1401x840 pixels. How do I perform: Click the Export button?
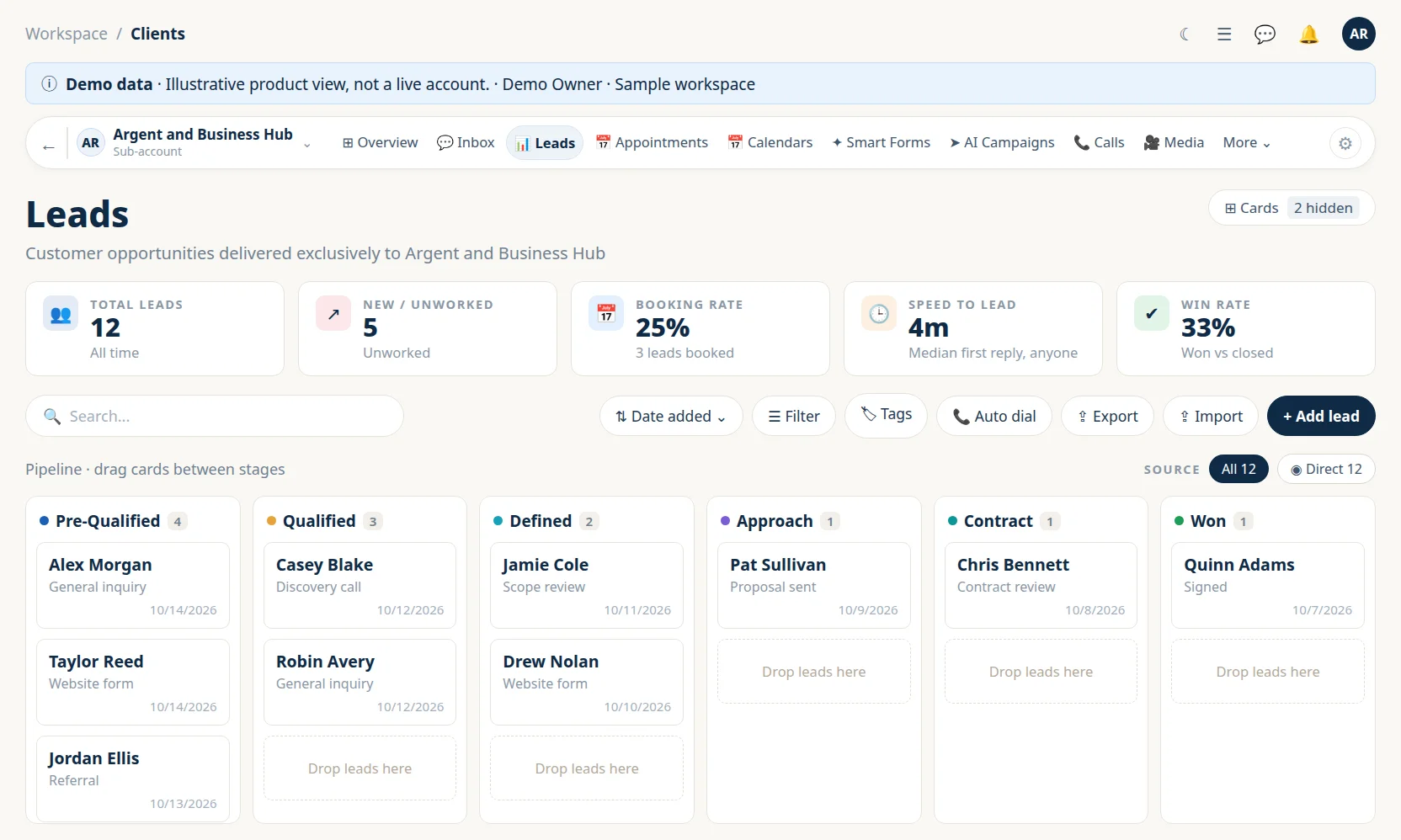click(x=1107, y=416)
